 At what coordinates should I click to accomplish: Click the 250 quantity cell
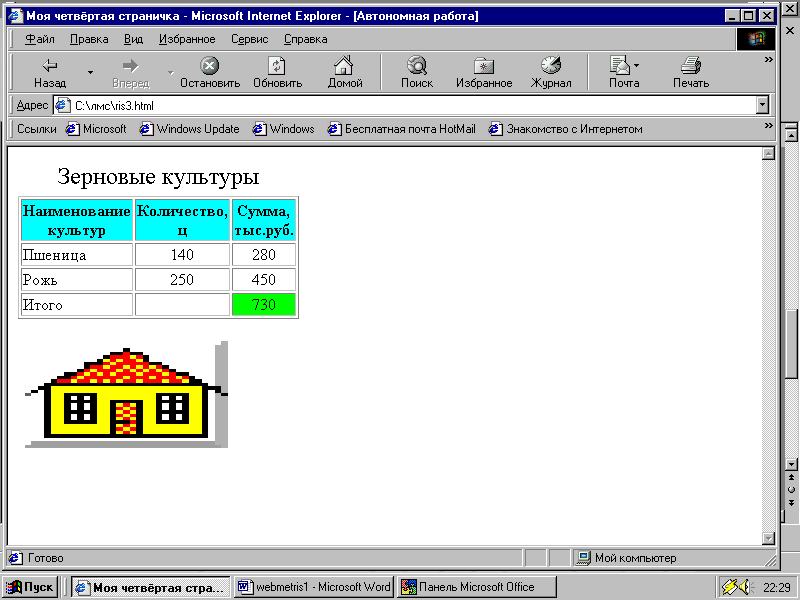[x=182, y=280]
